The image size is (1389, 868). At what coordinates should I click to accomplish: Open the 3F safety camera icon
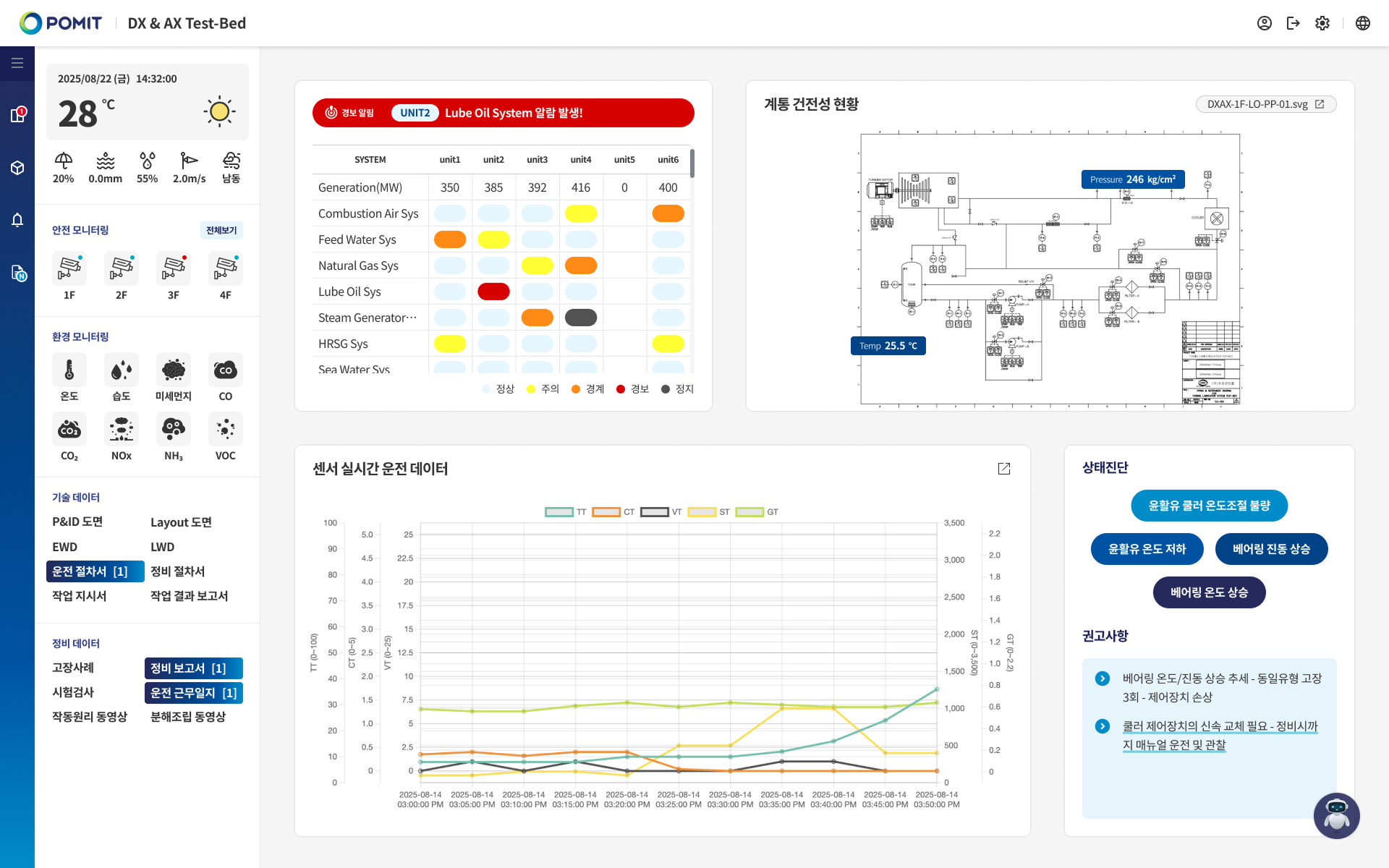pos(174,268)
